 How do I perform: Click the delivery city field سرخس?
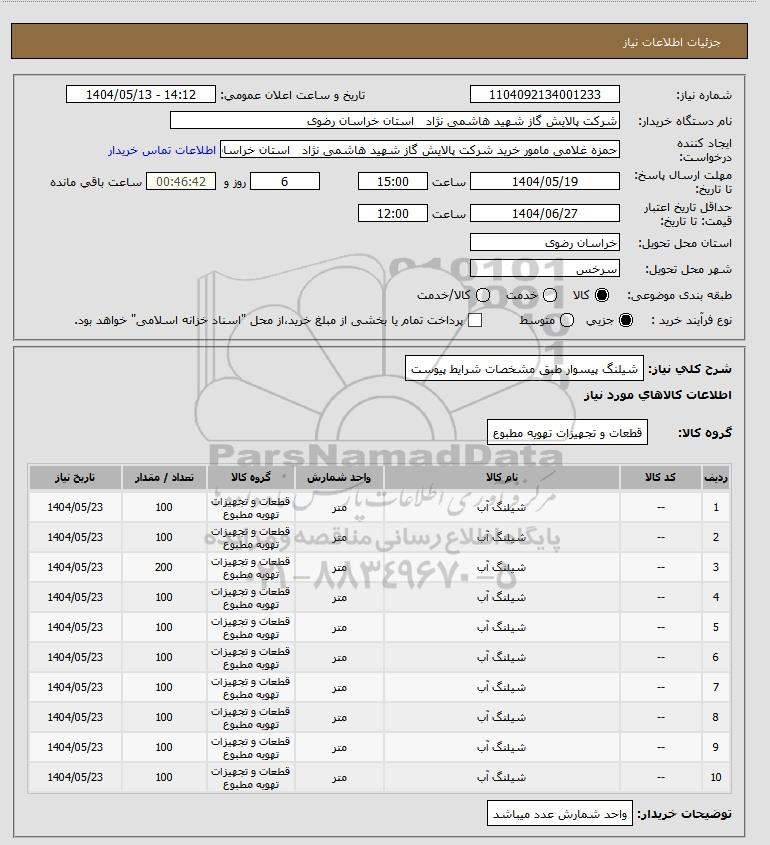pyautogui.click(x=545, y=268)
